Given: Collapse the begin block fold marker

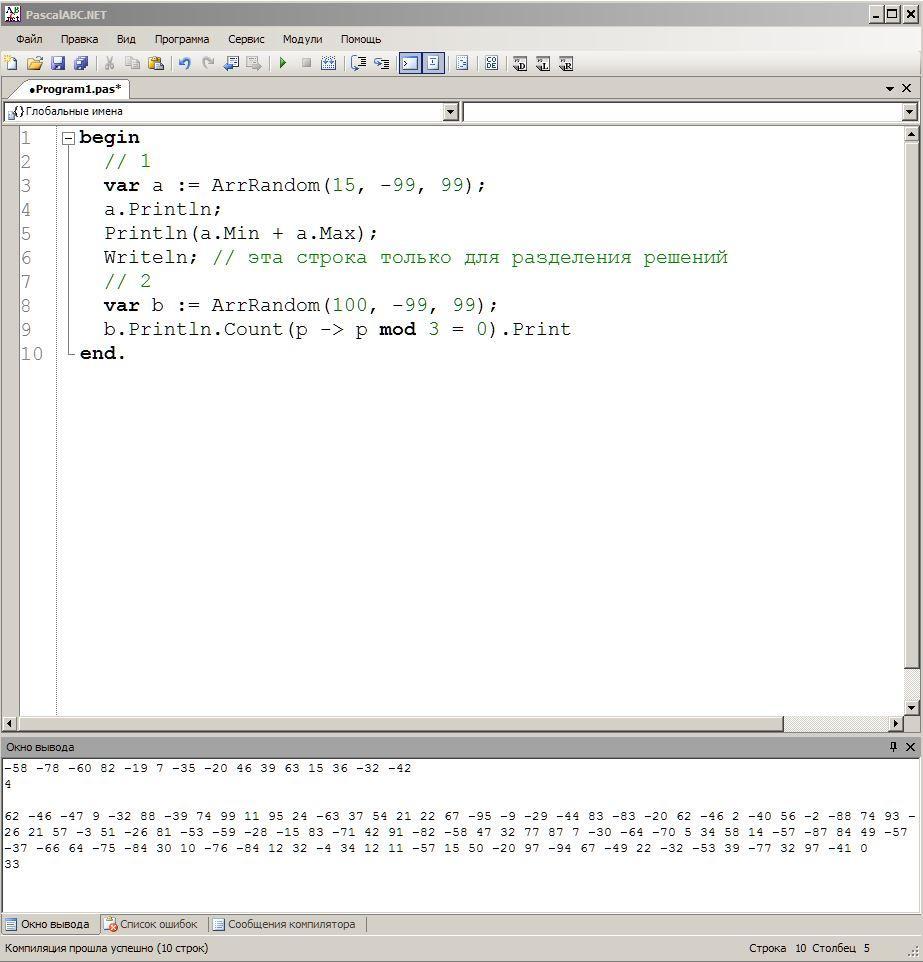Looking at the screenshot, I should [68, 138].
